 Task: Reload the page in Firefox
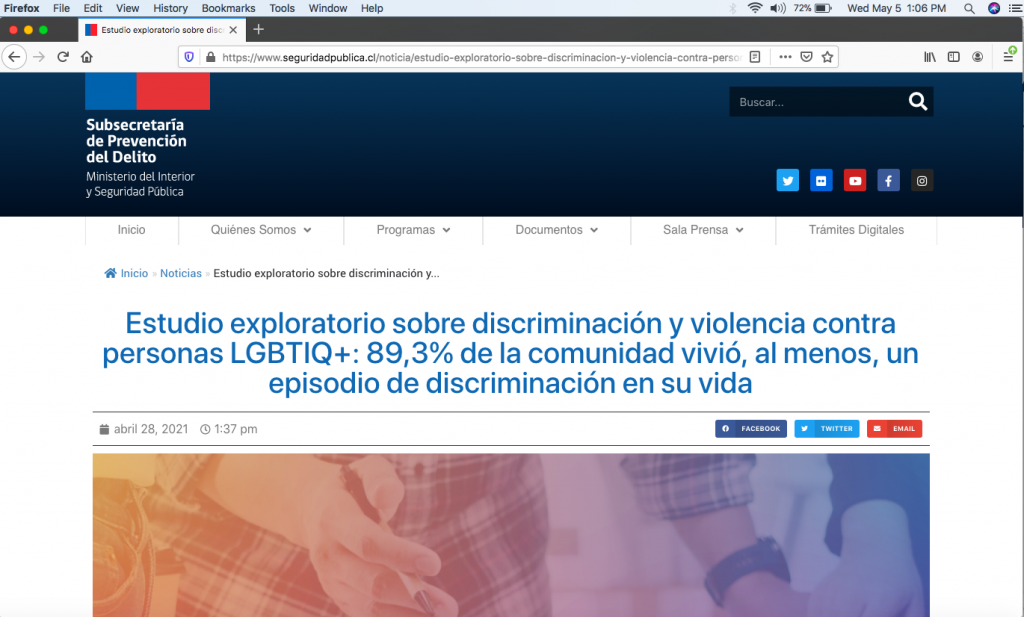[63, 57]
